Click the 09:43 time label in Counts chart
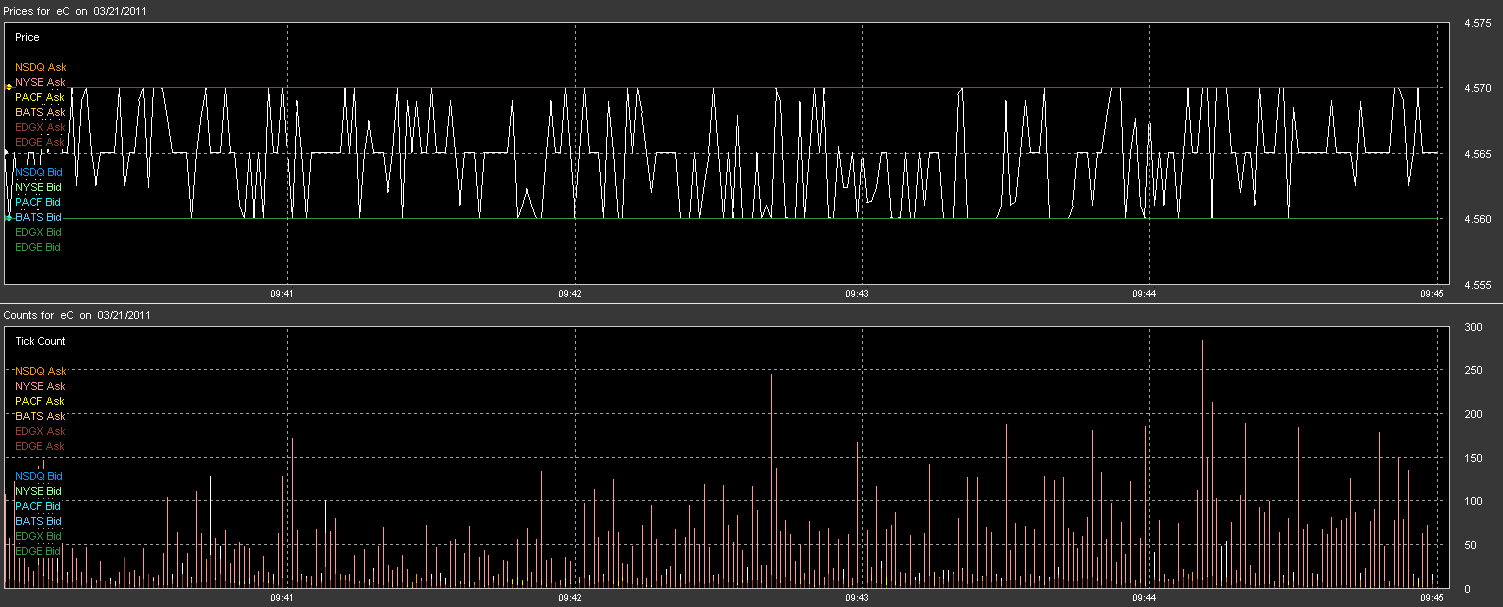The image size is (1503, 607). tap(856, 597)
